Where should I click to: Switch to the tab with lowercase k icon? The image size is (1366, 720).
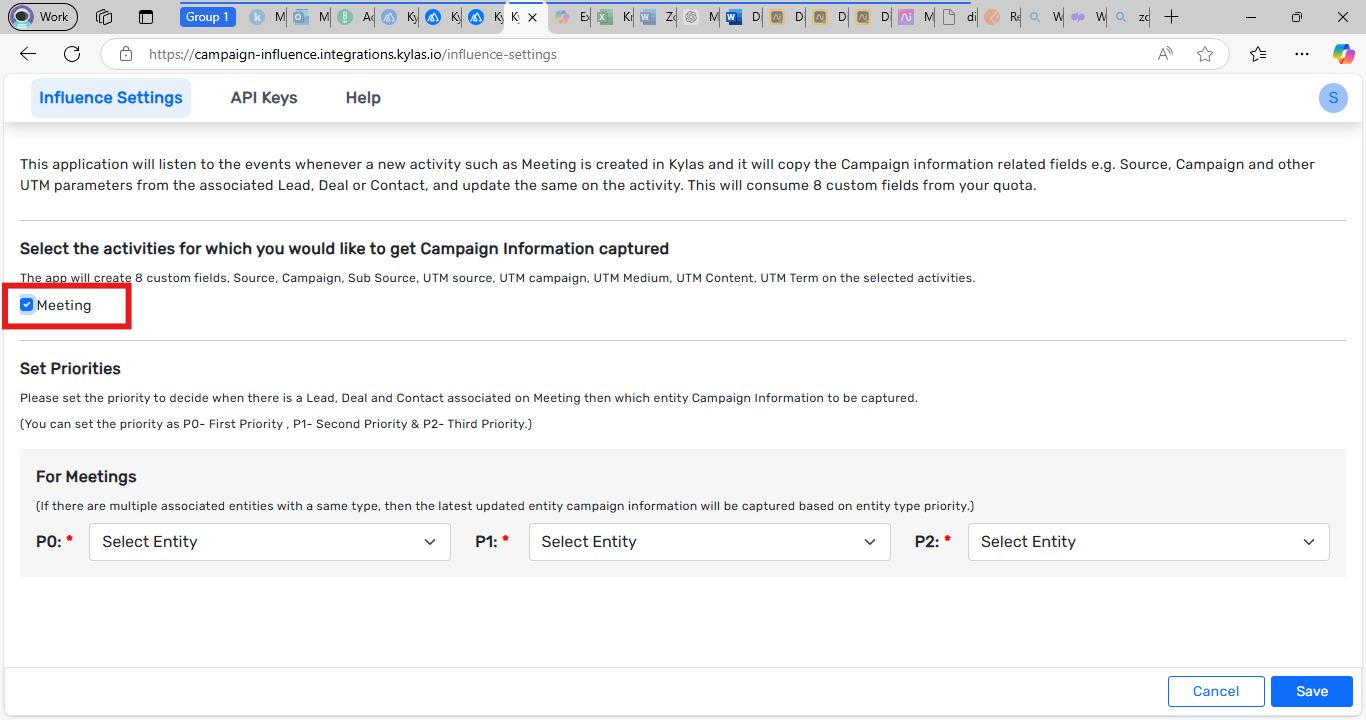[266, 17]
